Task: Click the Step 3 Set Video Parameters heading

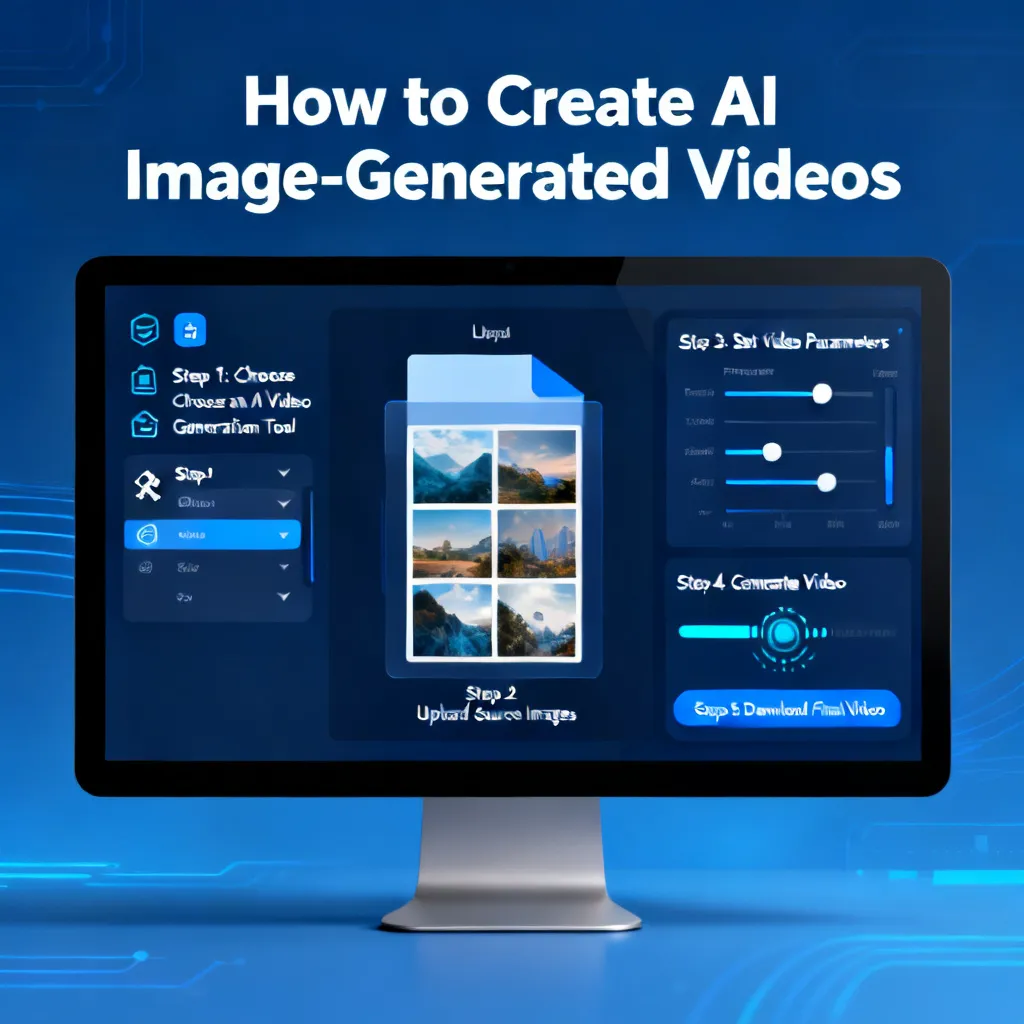Action: (783, 342)
